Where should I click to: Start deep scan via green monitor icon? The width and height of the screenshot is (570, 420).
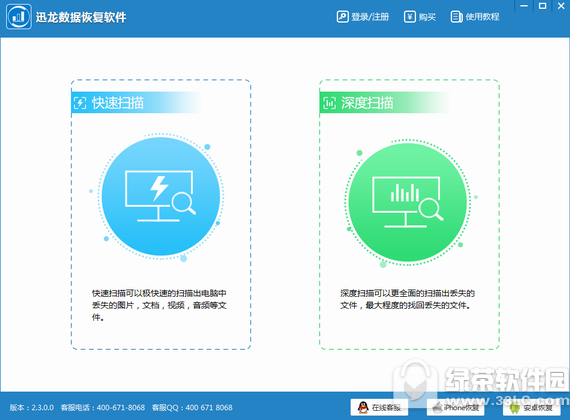(408, 202)
